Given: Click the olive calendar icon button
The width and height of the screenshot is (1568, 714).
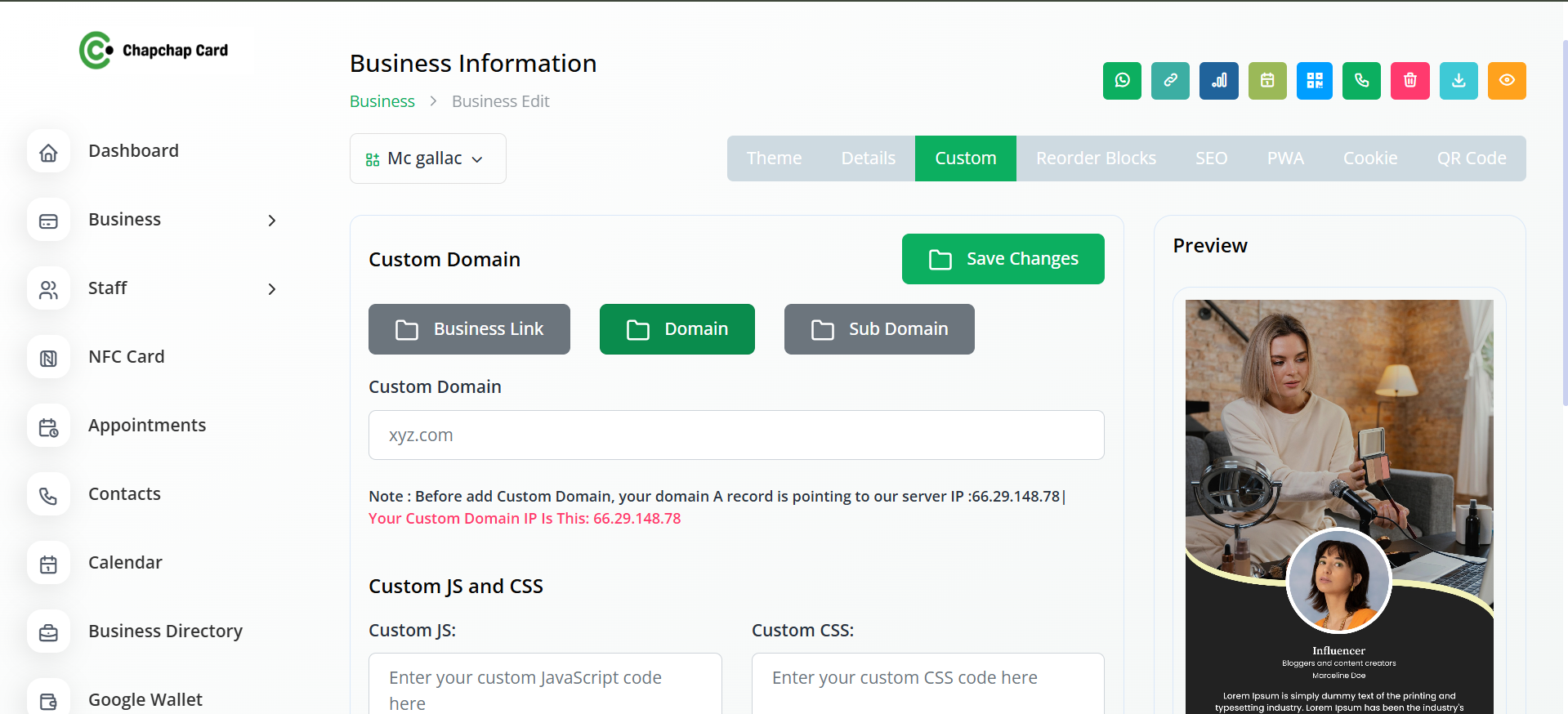Looking at the screenshot, I should point(1267,81).
